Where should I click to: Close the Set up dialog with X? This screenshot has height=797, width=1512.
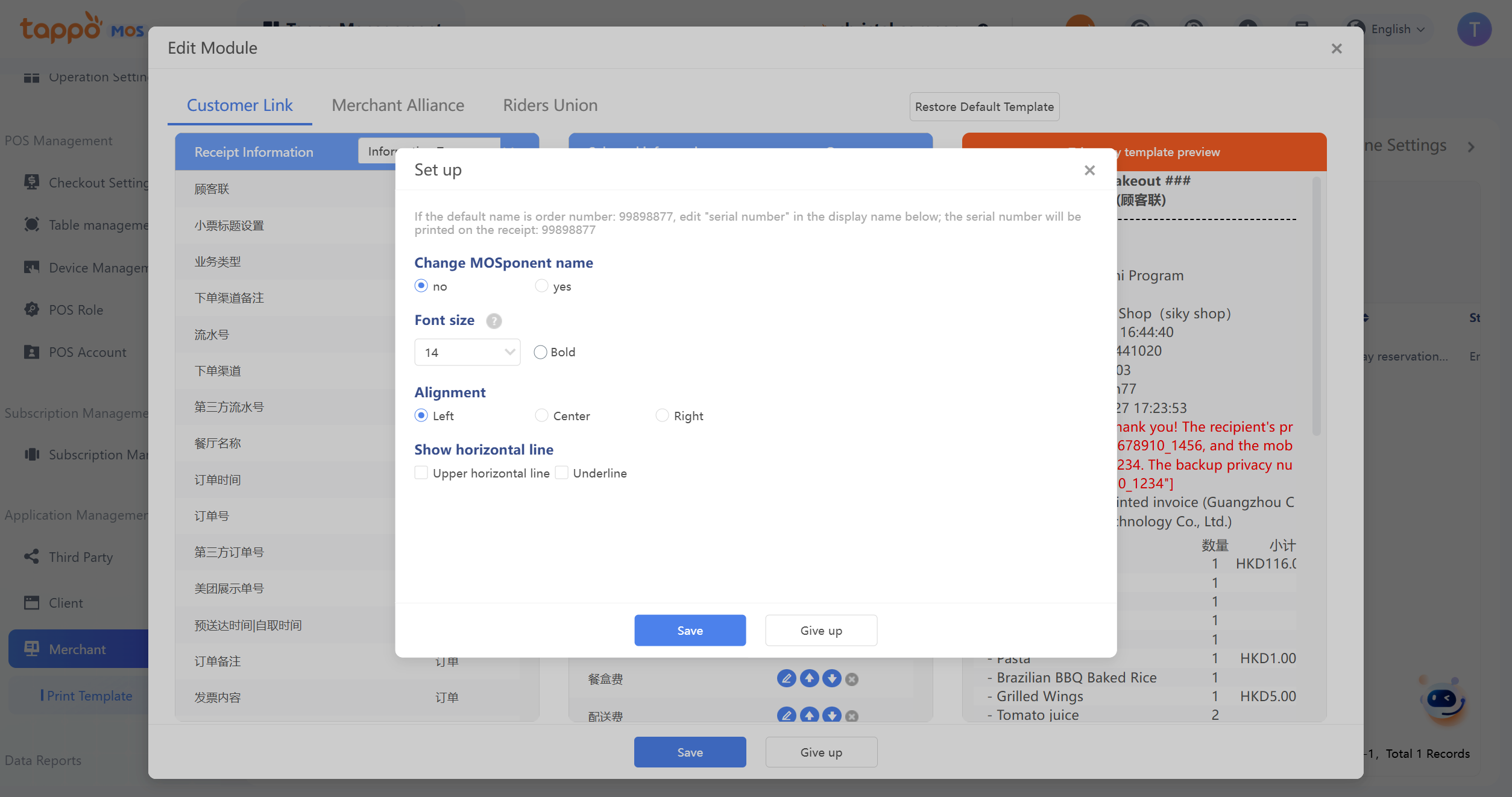1089,171
